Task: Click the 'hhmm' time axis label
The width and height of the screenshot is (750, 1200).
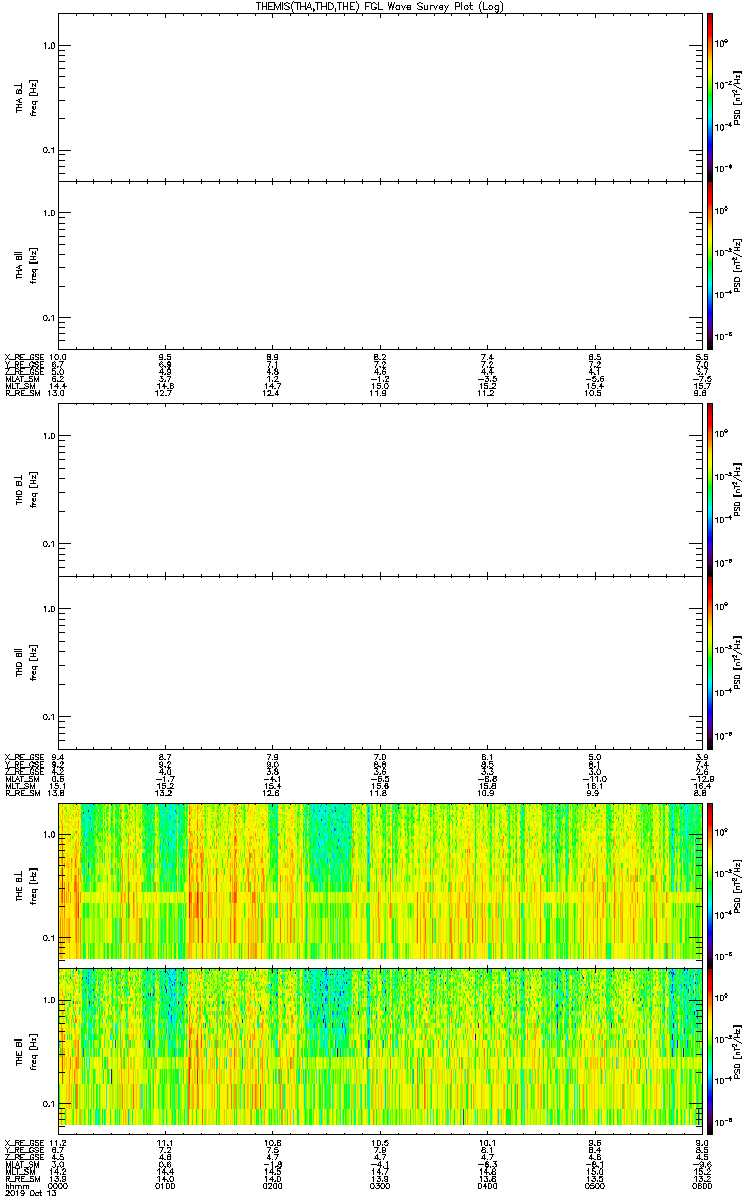Action: coord(16,1186)
